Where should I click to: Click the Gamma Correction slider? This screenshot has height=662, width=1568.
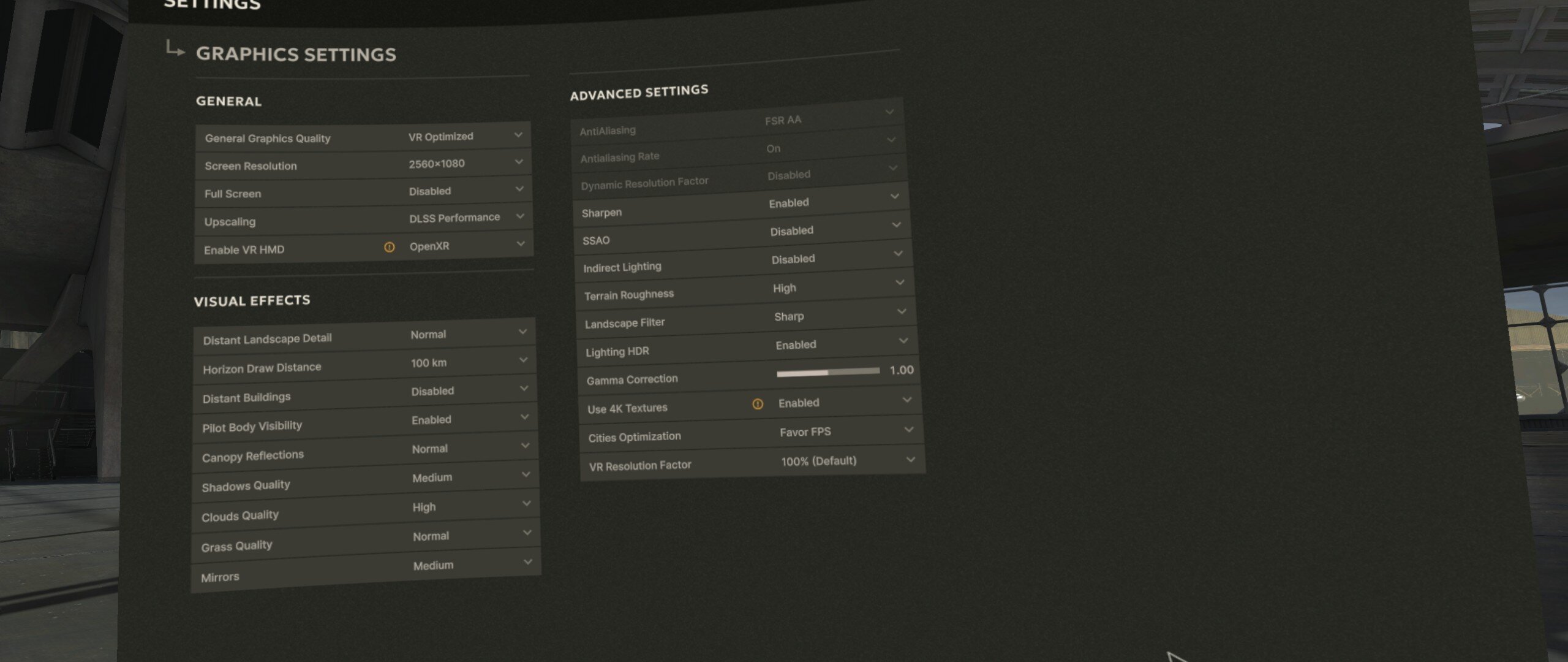pyautogui.click(x=828, y=372)
